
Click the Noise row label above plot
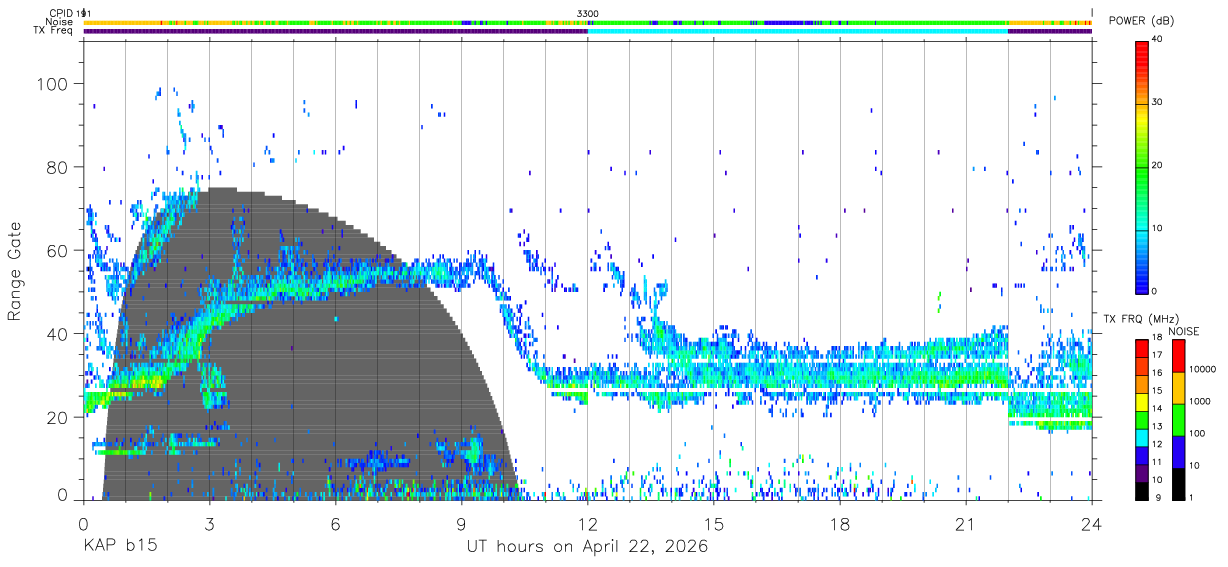tap(60, 22)
